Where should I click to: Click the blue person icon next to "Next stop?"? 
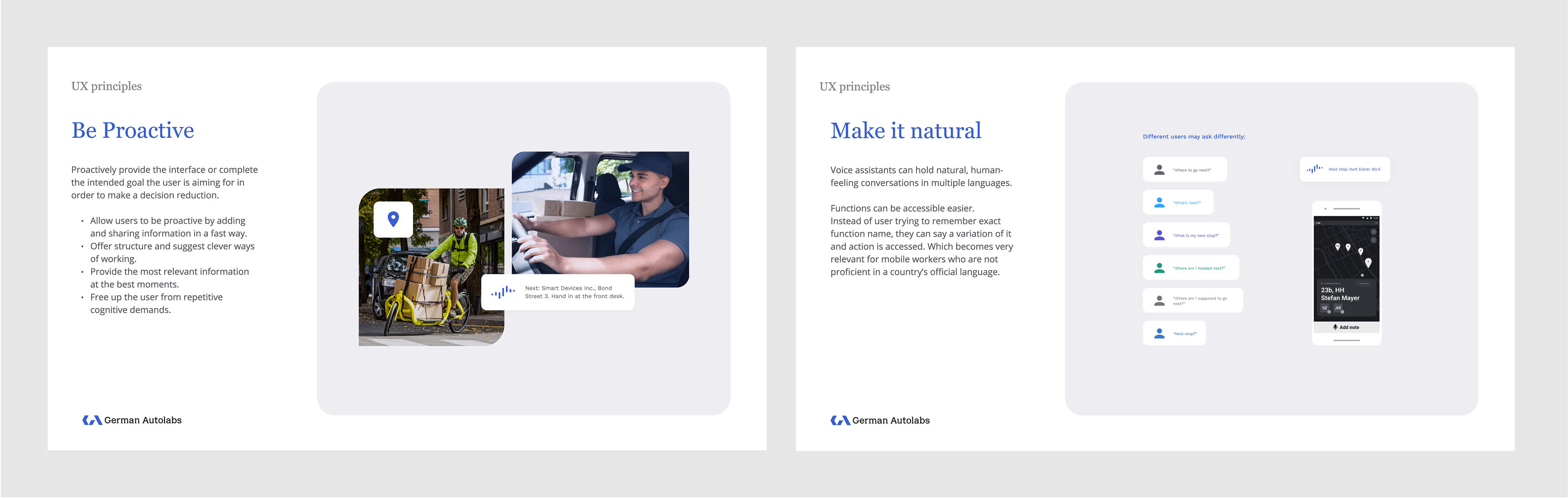coord(1159,334)
